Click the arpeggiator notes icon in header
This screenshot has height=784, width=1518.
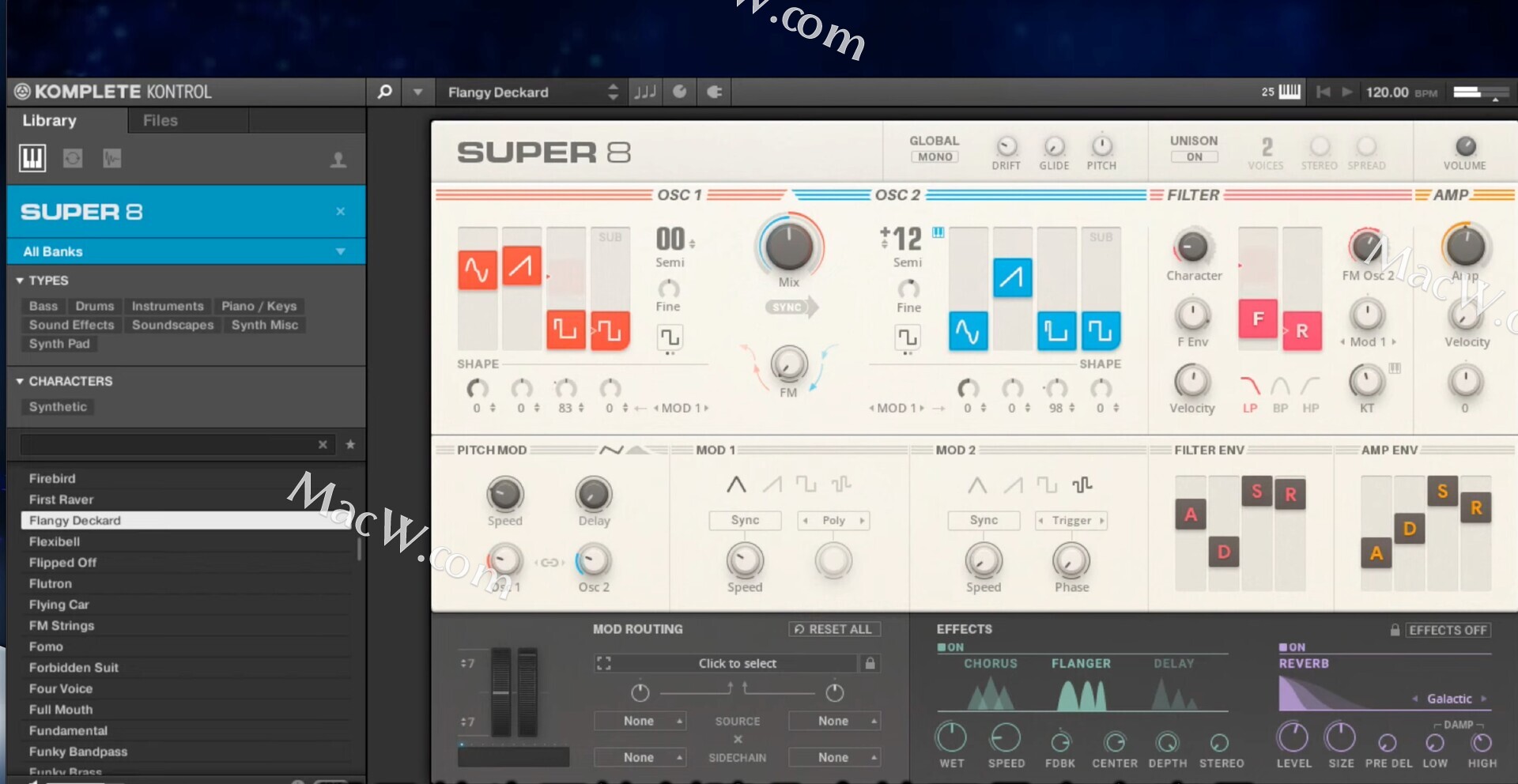(645, 92)
